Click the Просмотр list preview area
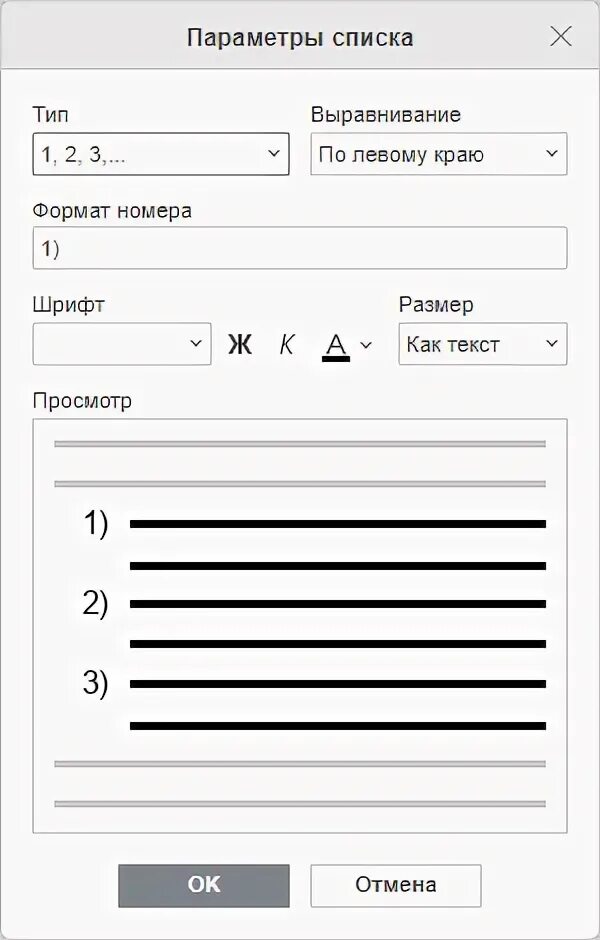Screen dimensions: 600x940 [300, 626]
